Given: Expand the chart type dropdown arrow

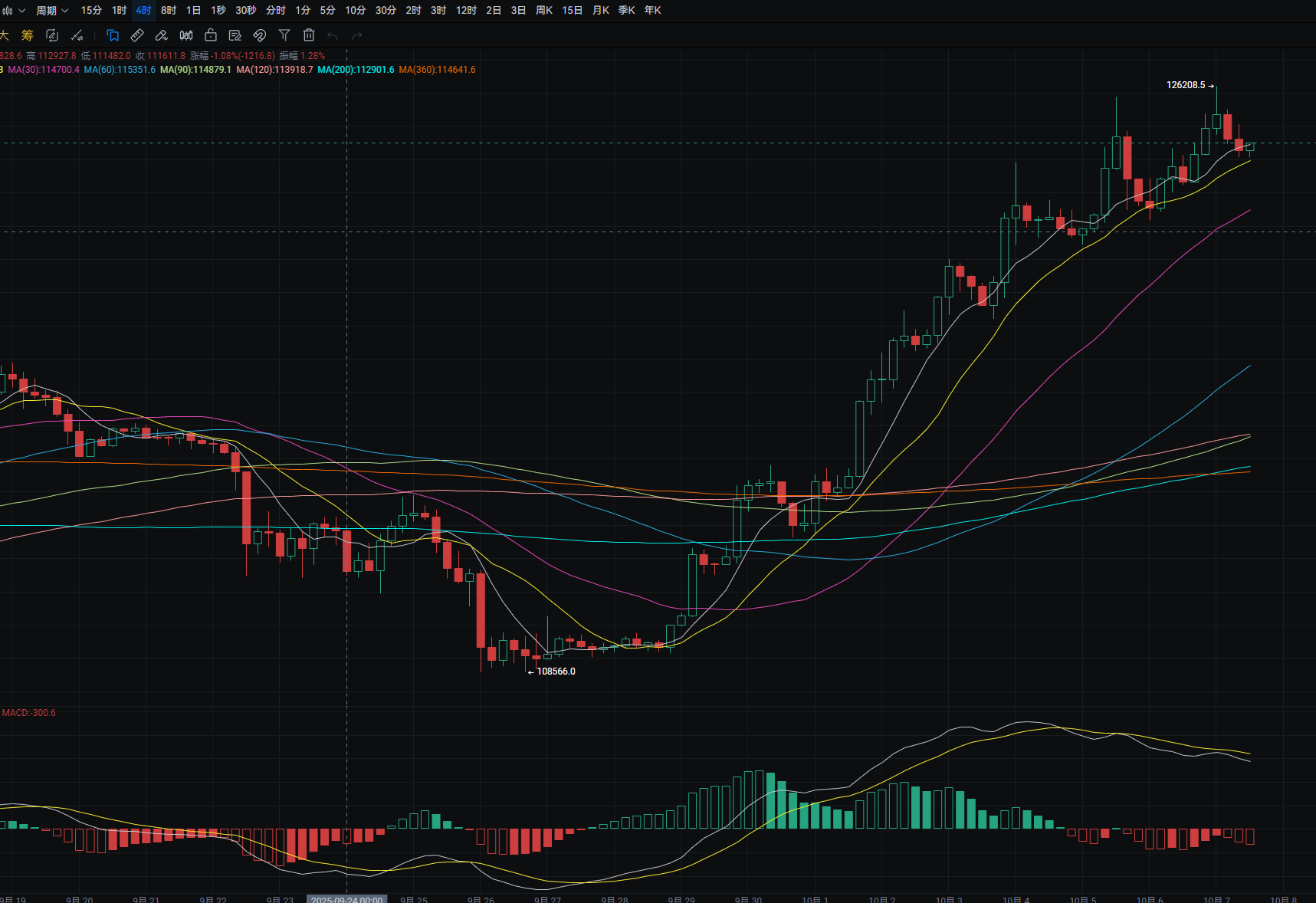Looking at the screenshot, I should click(21, 11).
